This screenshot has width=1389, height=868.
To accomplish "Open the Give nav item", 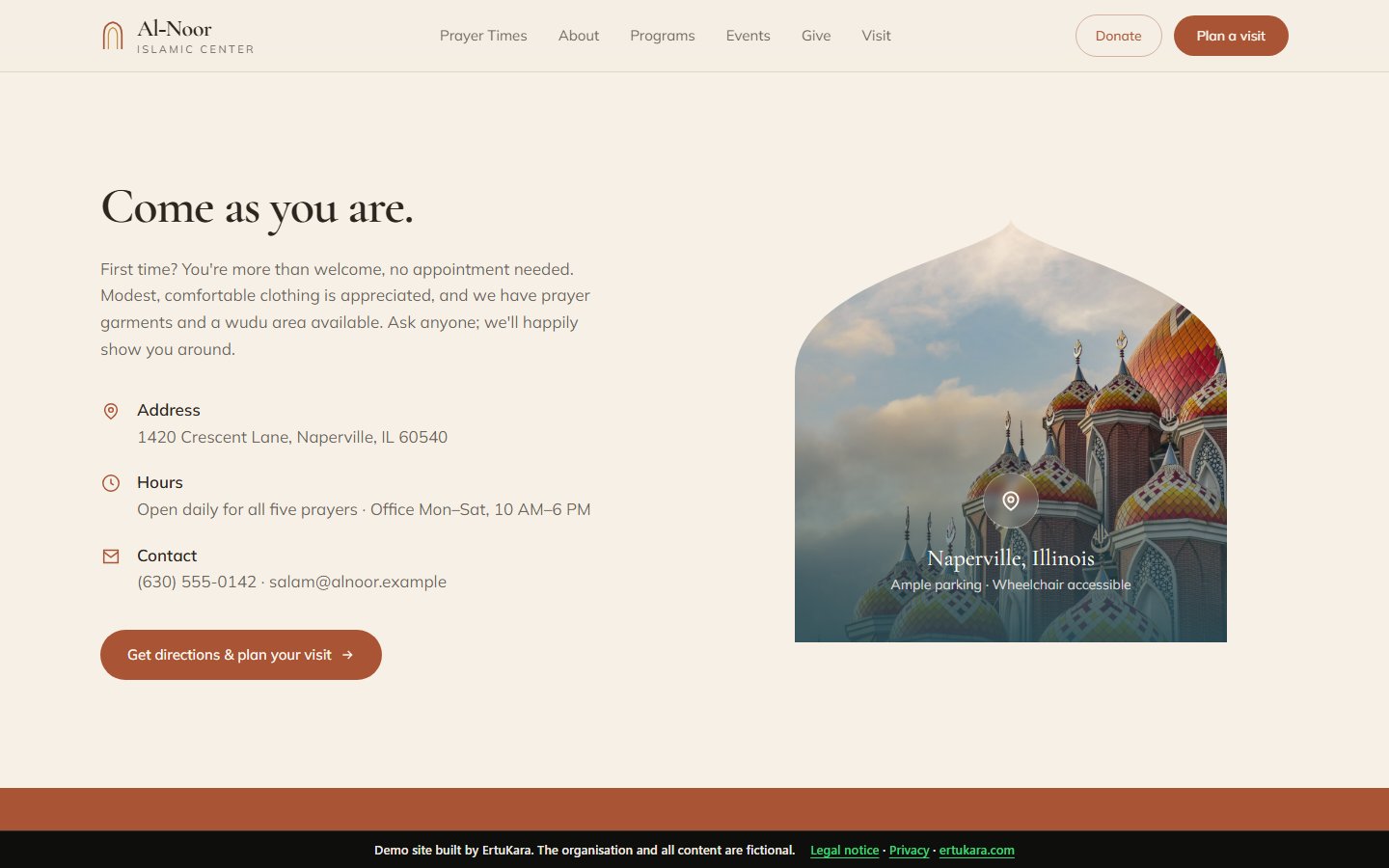I will click(x=816, y=36).
